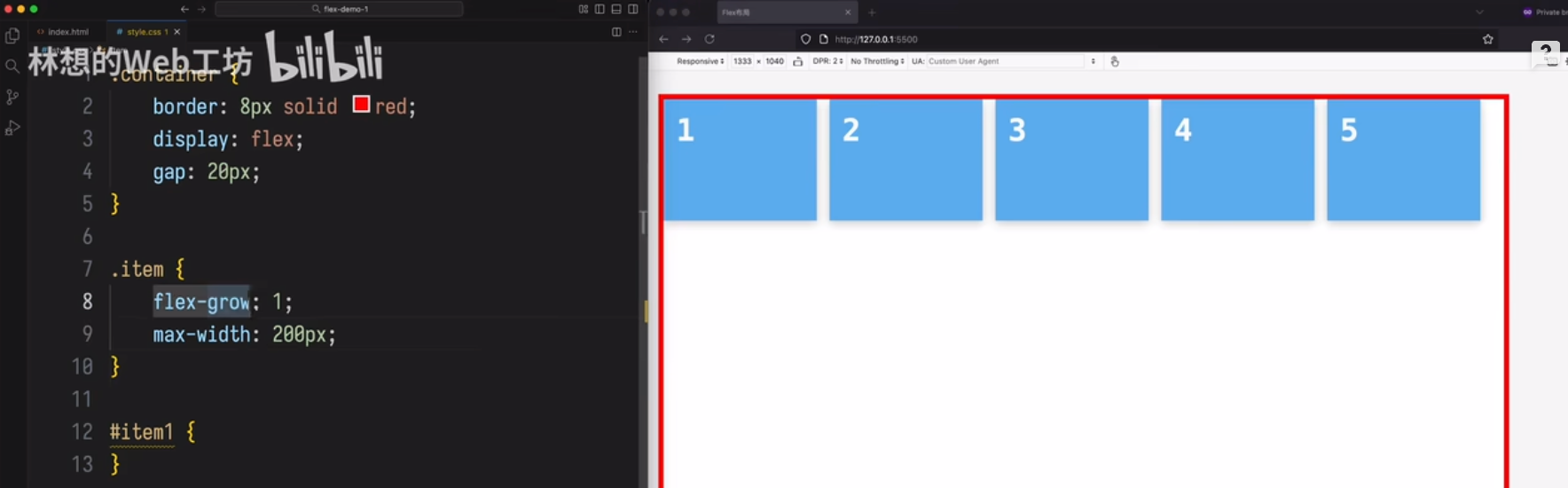Click the page site information icon
The width and height of the screenshot is (1568, 488).
point(824,39)
